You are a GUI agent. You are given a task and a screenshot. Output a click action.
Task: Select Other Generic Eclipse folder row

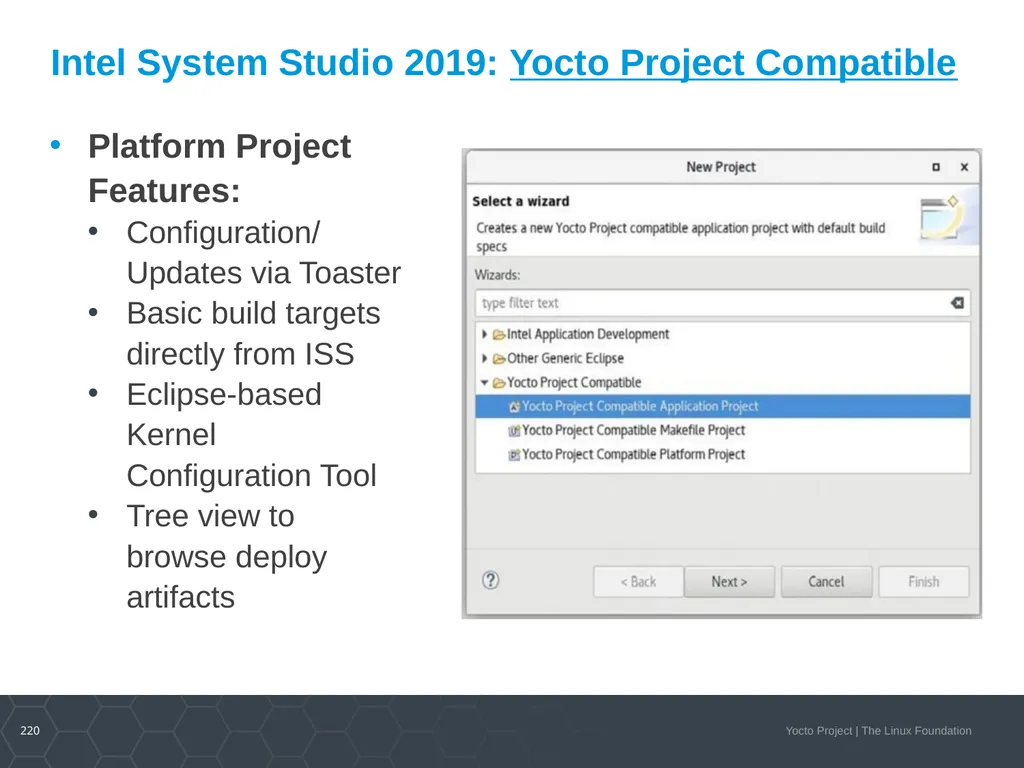tap(722, 358)
